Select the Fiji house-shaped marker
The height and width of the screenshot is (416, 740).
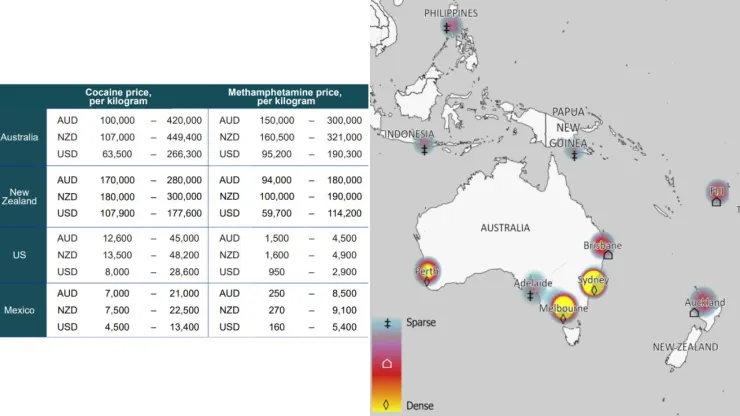[716, 202]
